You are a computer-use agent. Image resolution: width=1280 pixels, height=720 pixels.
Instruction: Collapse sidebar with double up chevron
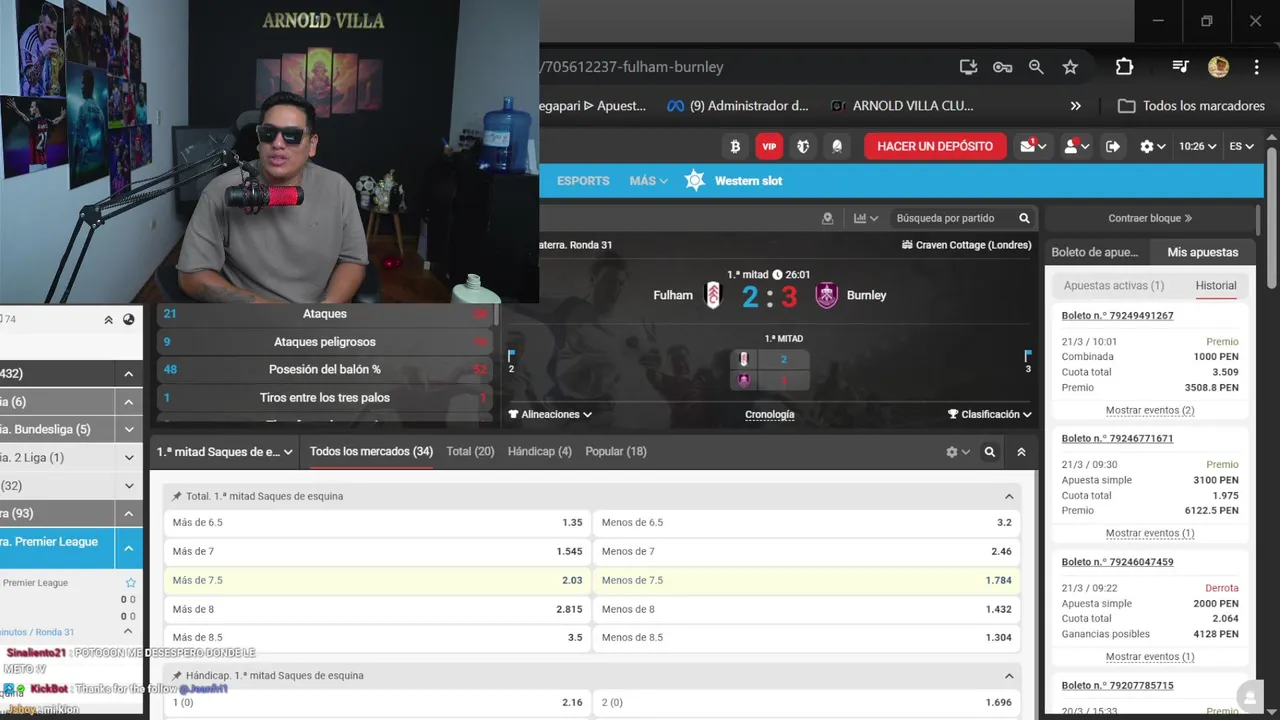pos(108,320)
